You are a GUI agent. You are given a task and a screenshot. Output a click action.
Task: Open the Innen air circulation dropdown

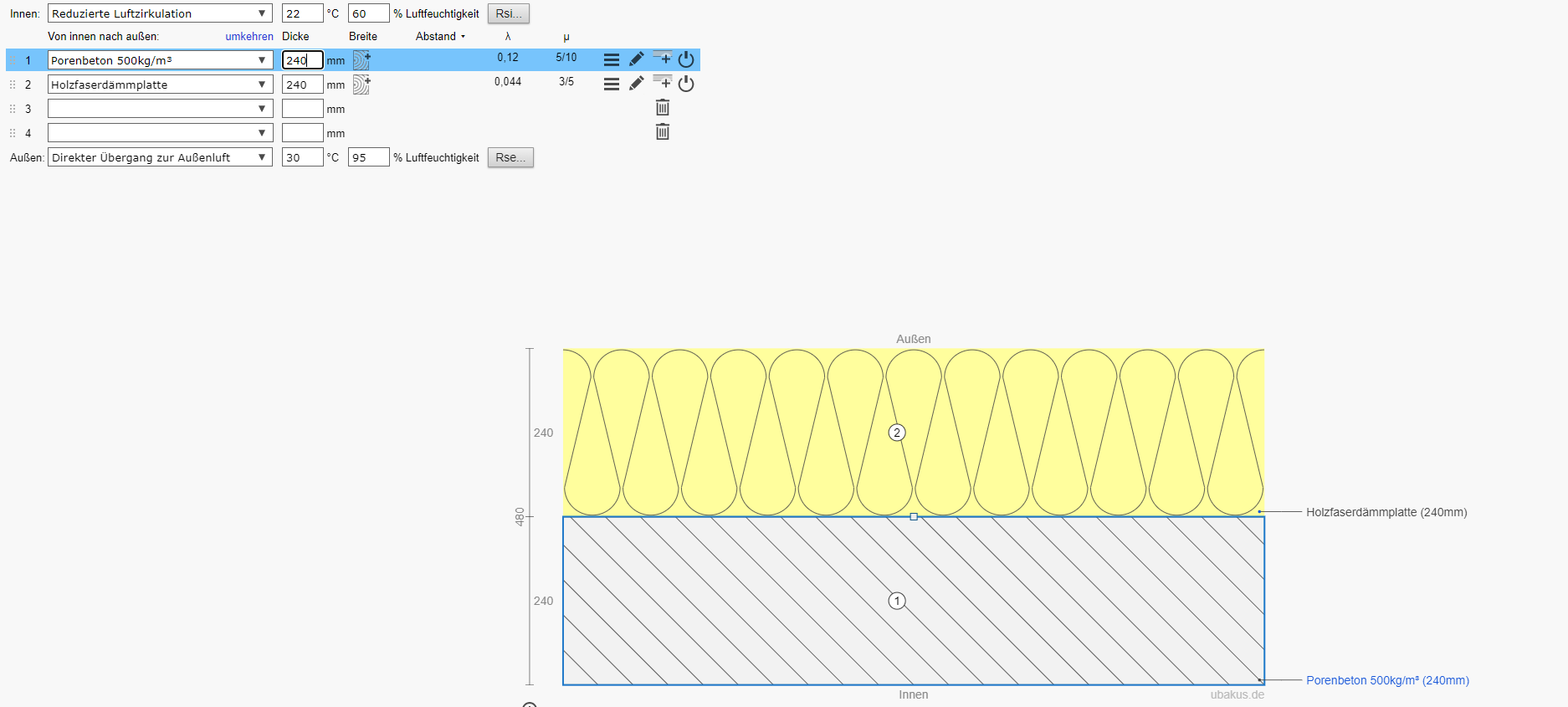click(x=160, y=13)
